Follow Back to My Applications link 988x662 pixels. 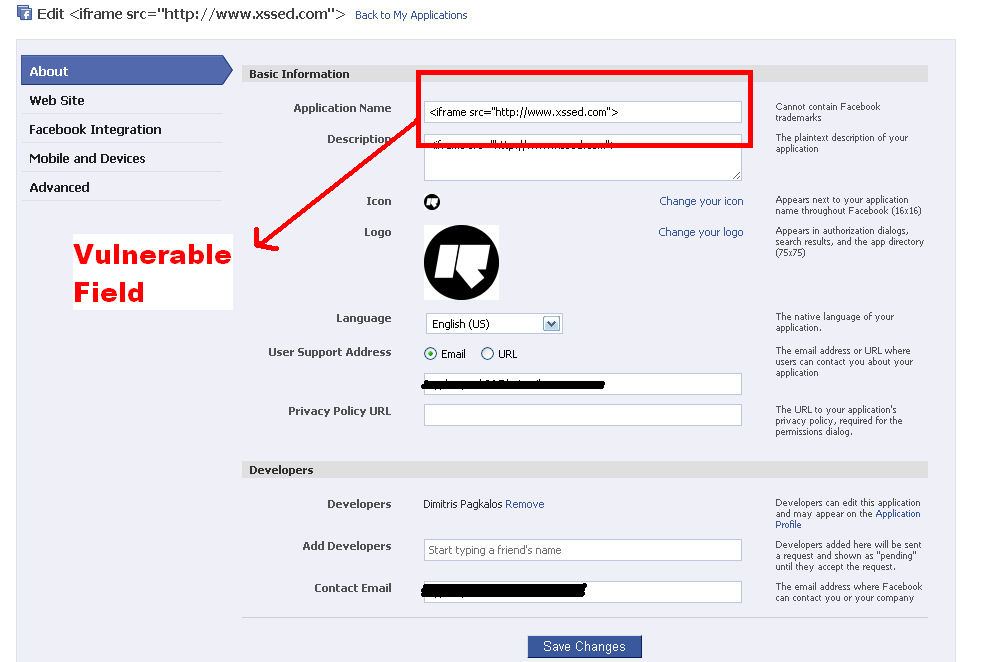411,15
